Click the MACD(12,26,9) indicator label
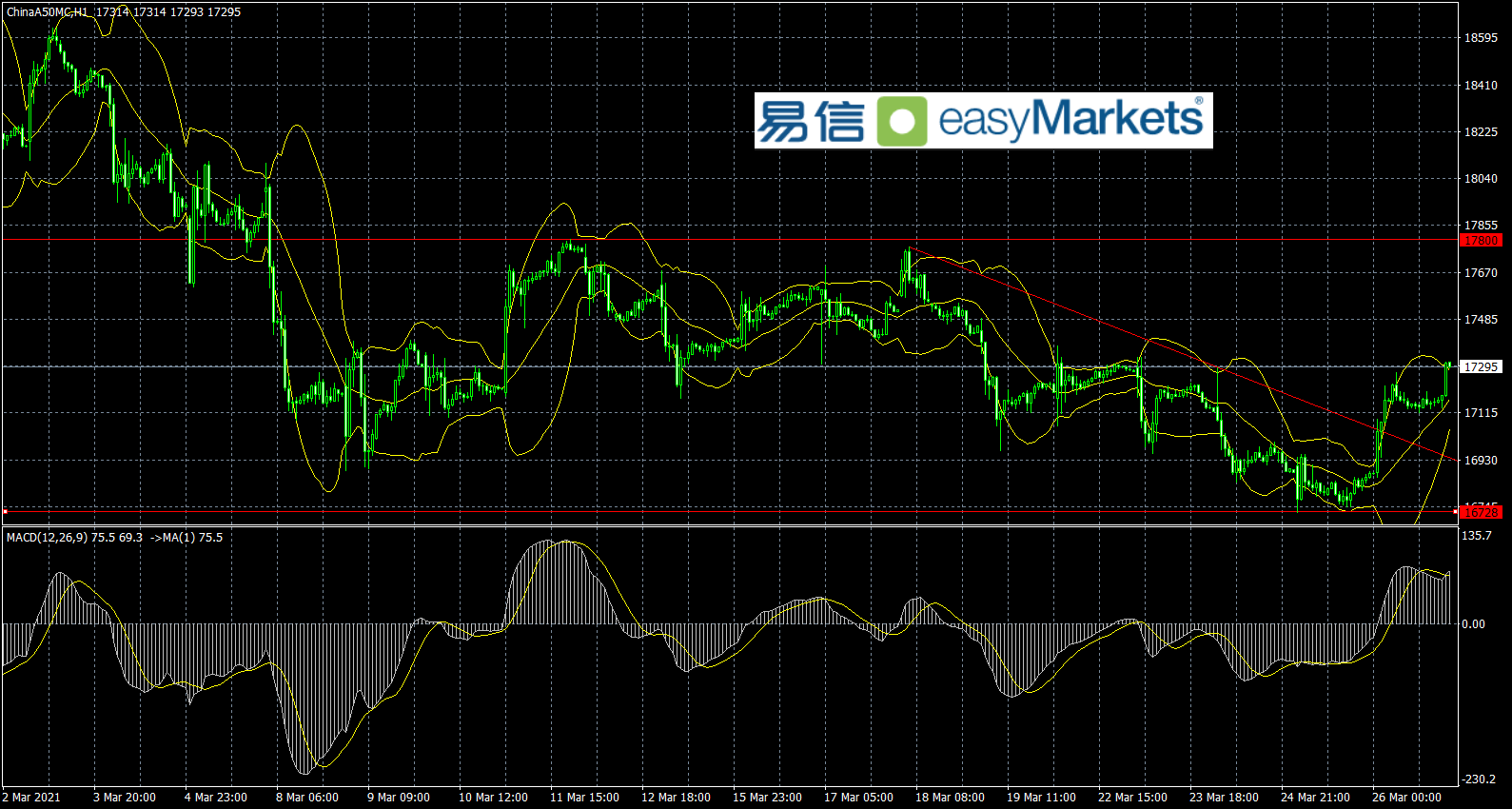This screenshot has height=809, width=1512. pyautogui.click(x=47, y=538)
